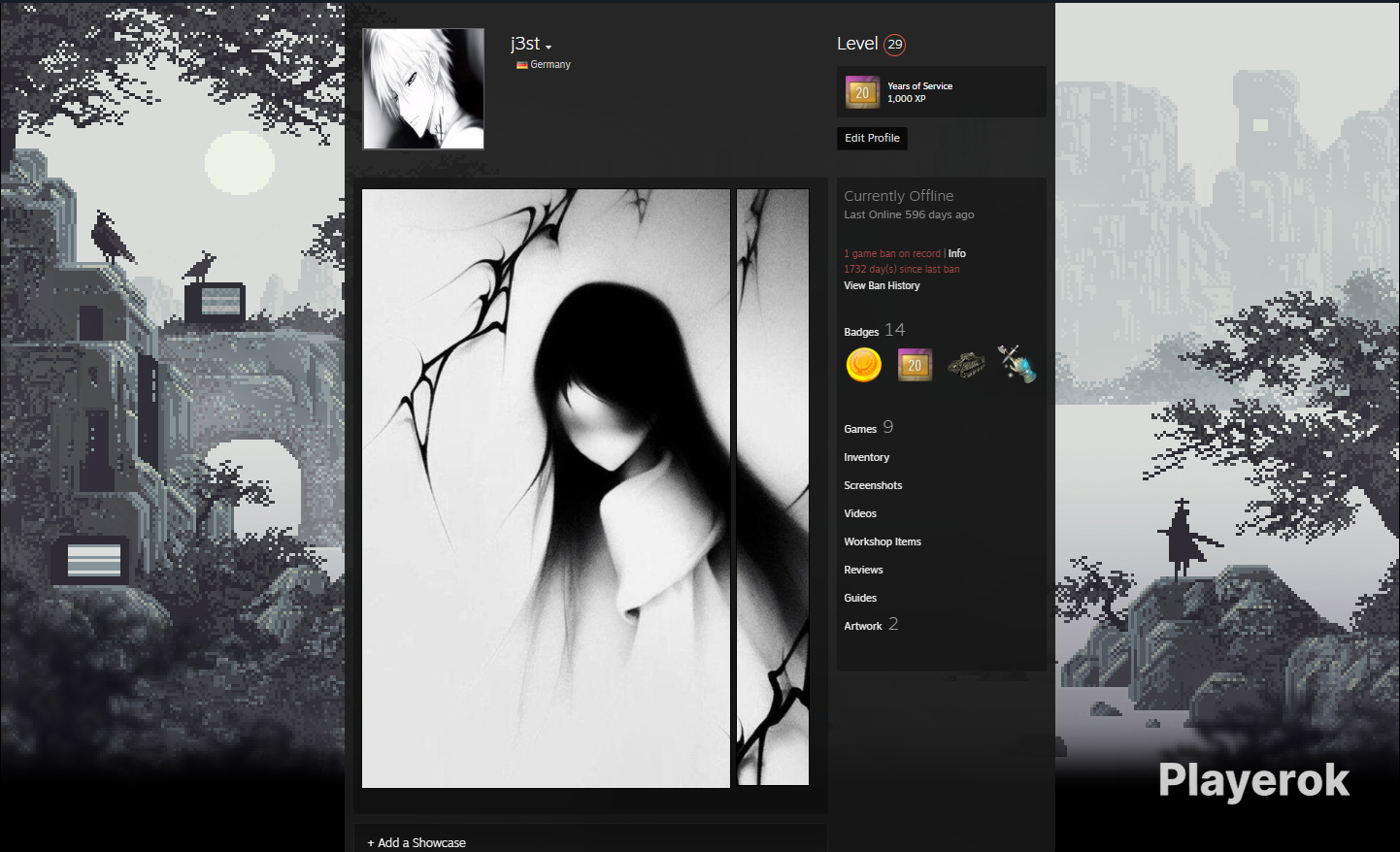Click the spray can badge icon
Screen dimensions: 1400x852
click(x=1017, y=364)
